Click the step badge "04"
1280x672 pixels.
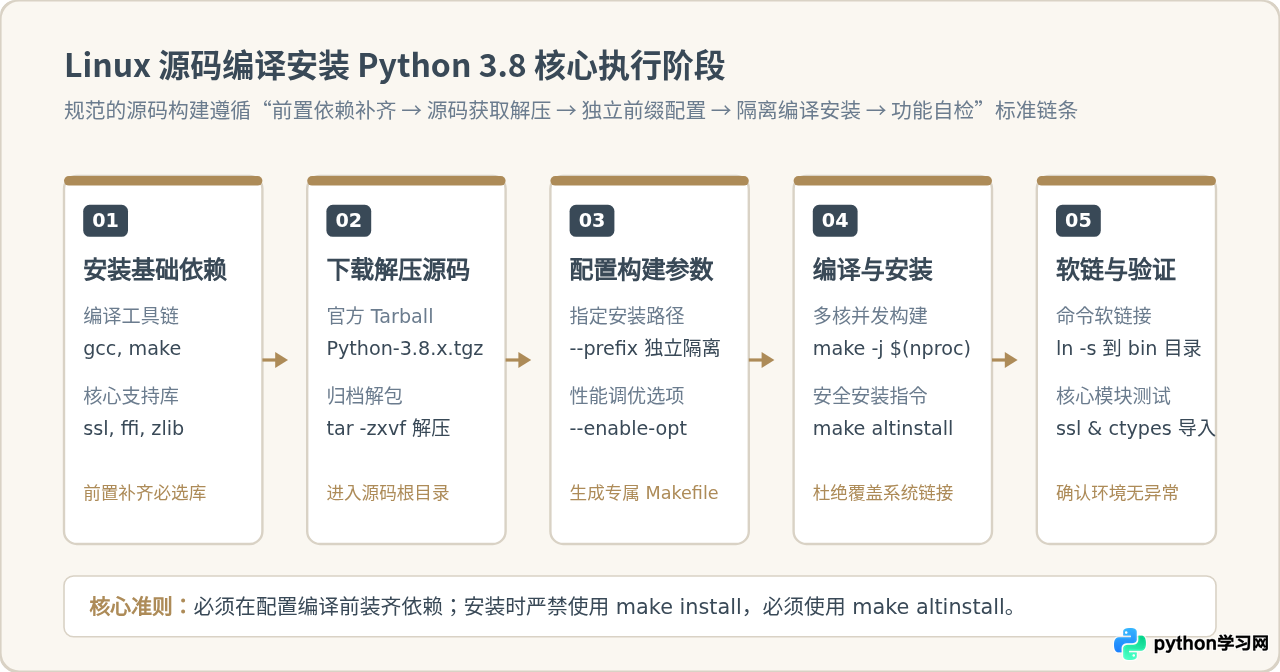[x=835, y=221]
